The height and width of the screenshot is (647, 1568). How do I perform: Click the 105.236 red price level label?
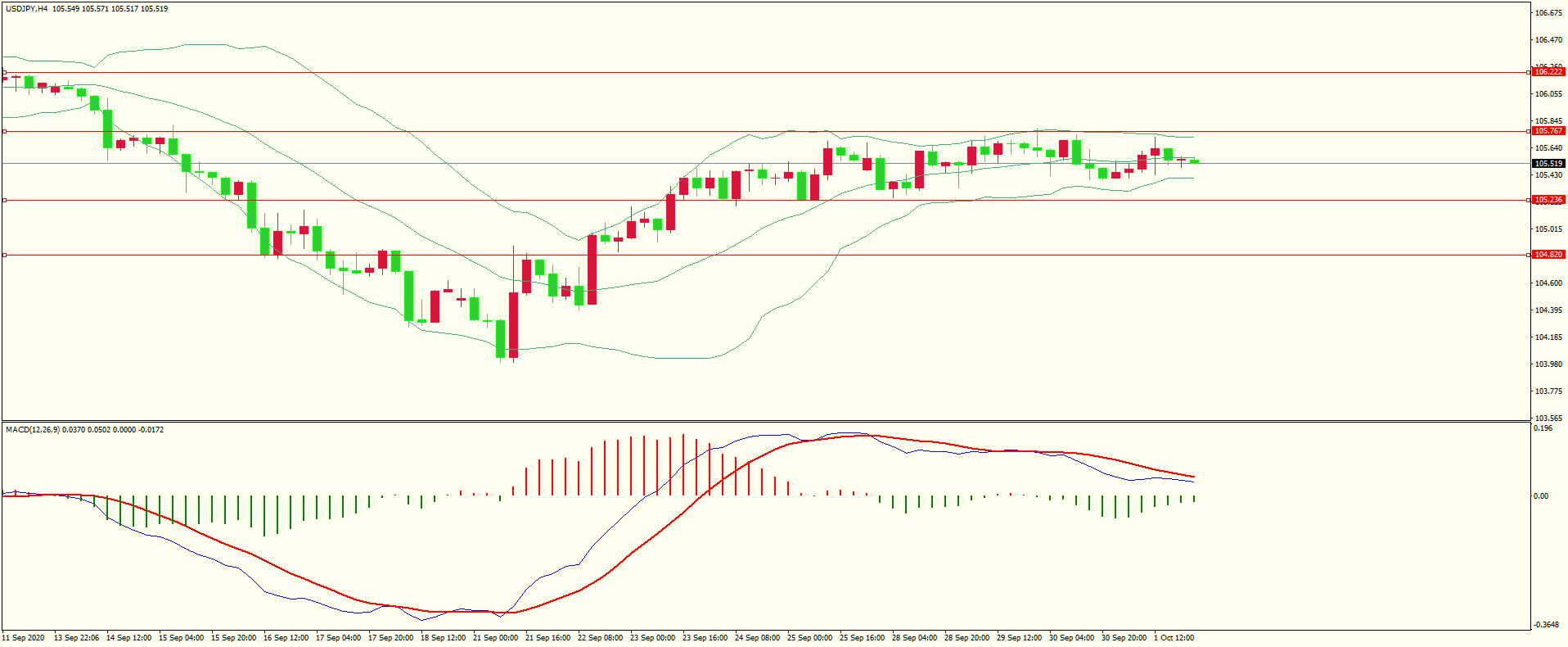click(1548, 200)
